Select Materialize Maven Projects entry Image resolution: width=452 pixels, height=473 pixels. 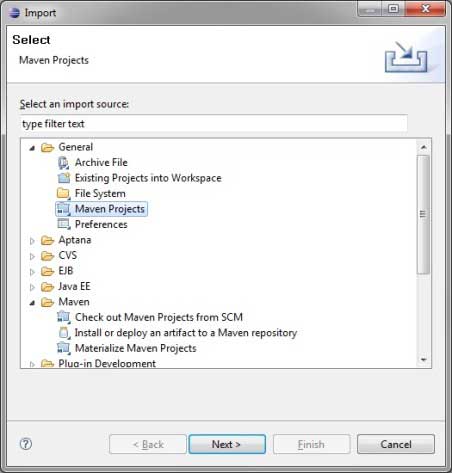(136, 348)
